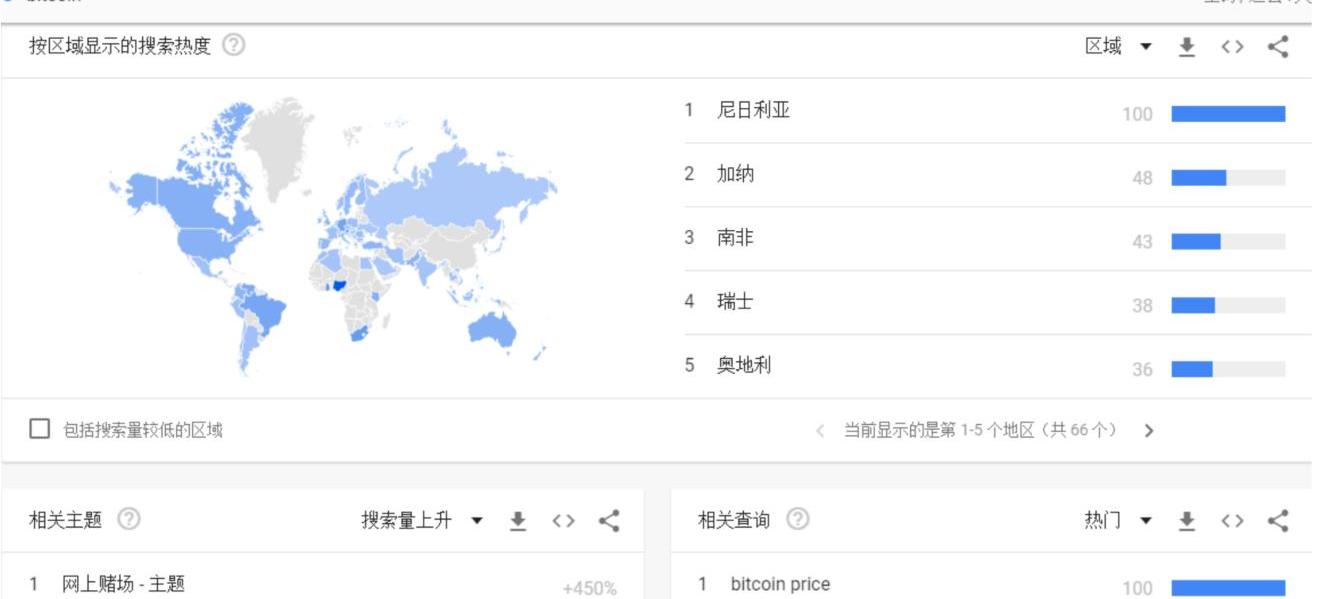Download the region interest data as CSV
The image size is (1319, 599).
coord(1186,47)
